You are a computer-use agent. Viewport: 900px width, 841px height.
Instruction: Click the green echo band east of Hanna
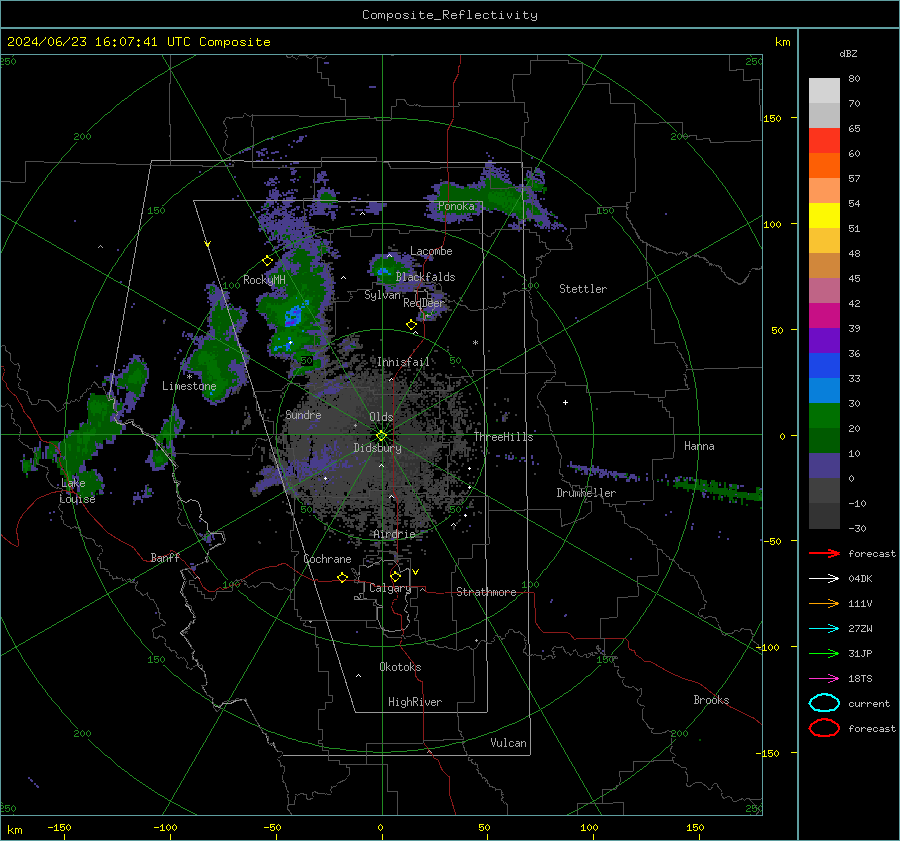[717, 489]
